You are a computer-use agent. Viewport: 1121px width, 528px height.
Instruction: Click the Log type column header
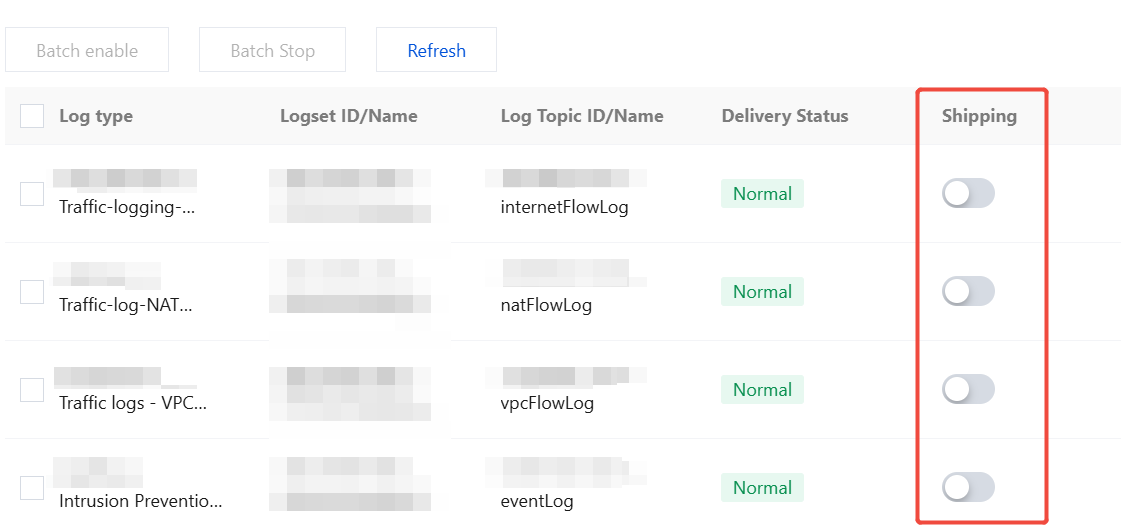pos(96,116)
